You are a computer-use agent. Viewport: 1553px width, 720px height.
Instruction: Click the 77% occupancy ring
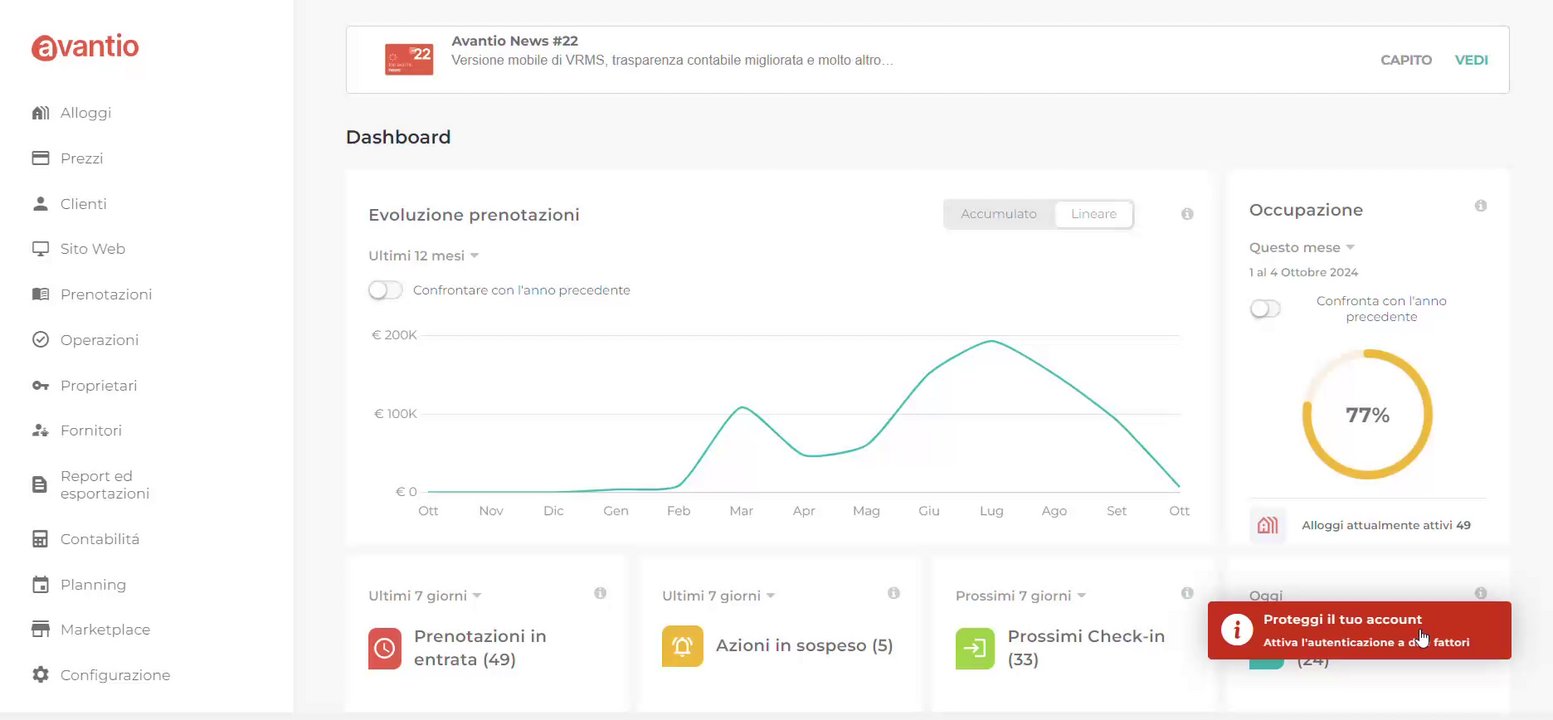tap(1367, 415)
